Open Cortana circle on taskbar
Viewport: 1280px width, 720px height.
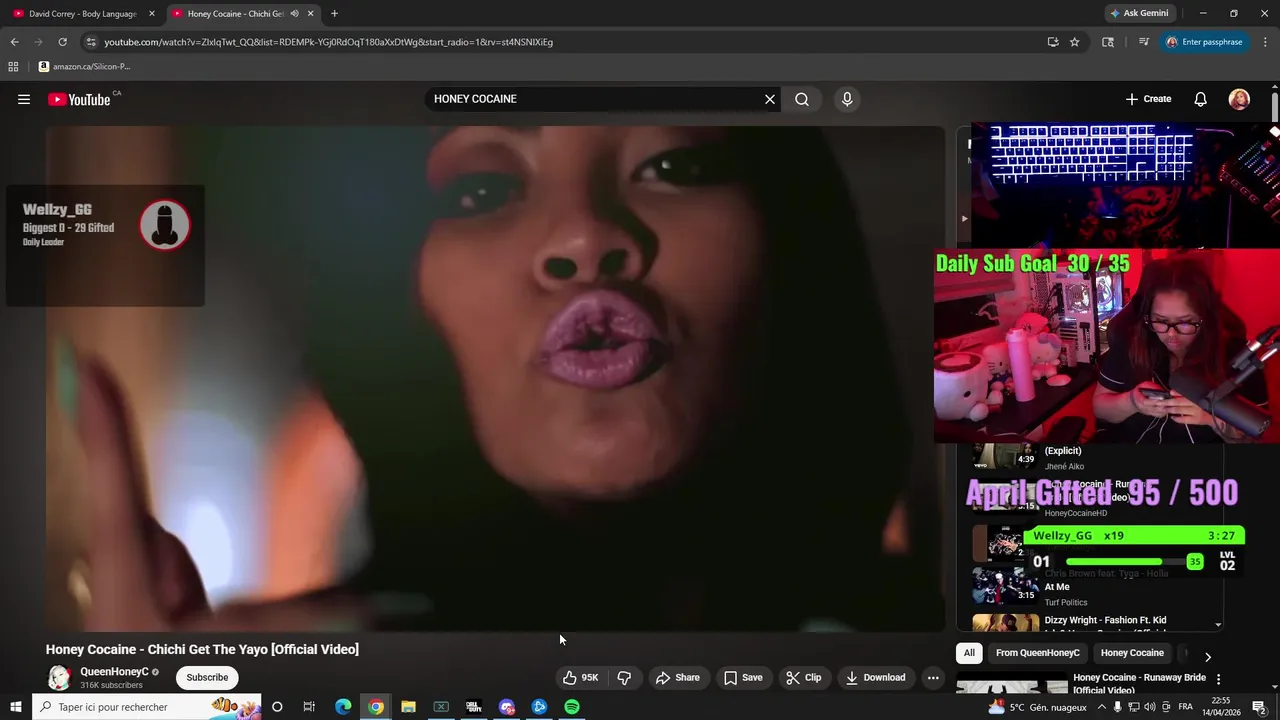point(277,707)
